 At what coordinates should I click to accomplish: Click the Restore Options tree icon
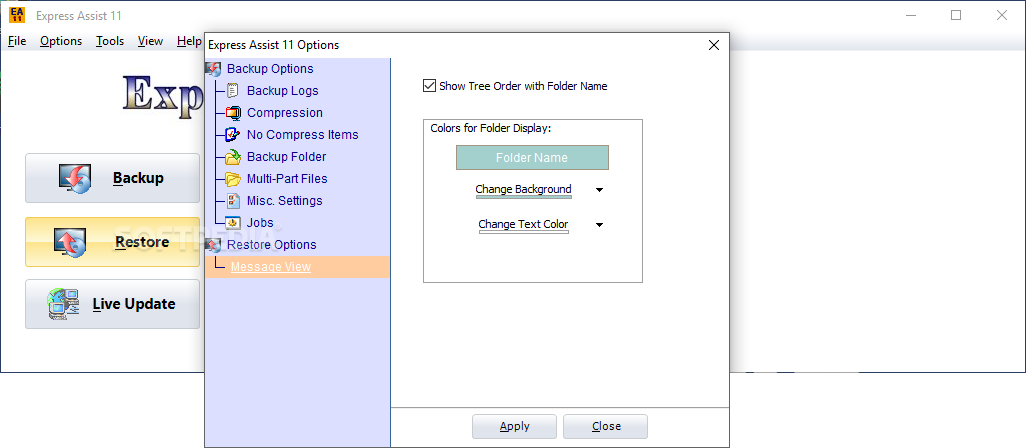coord(213,245)
